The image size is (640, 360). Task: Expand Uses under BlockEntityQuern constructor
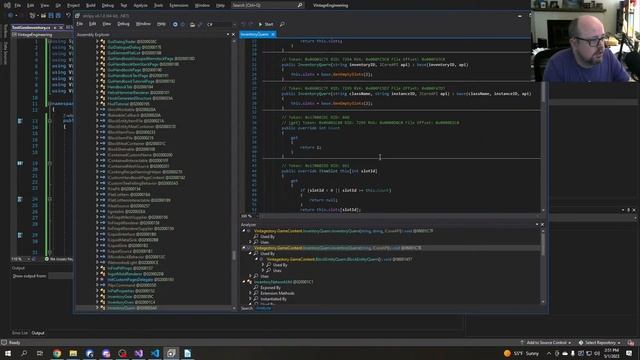[263, 271]
